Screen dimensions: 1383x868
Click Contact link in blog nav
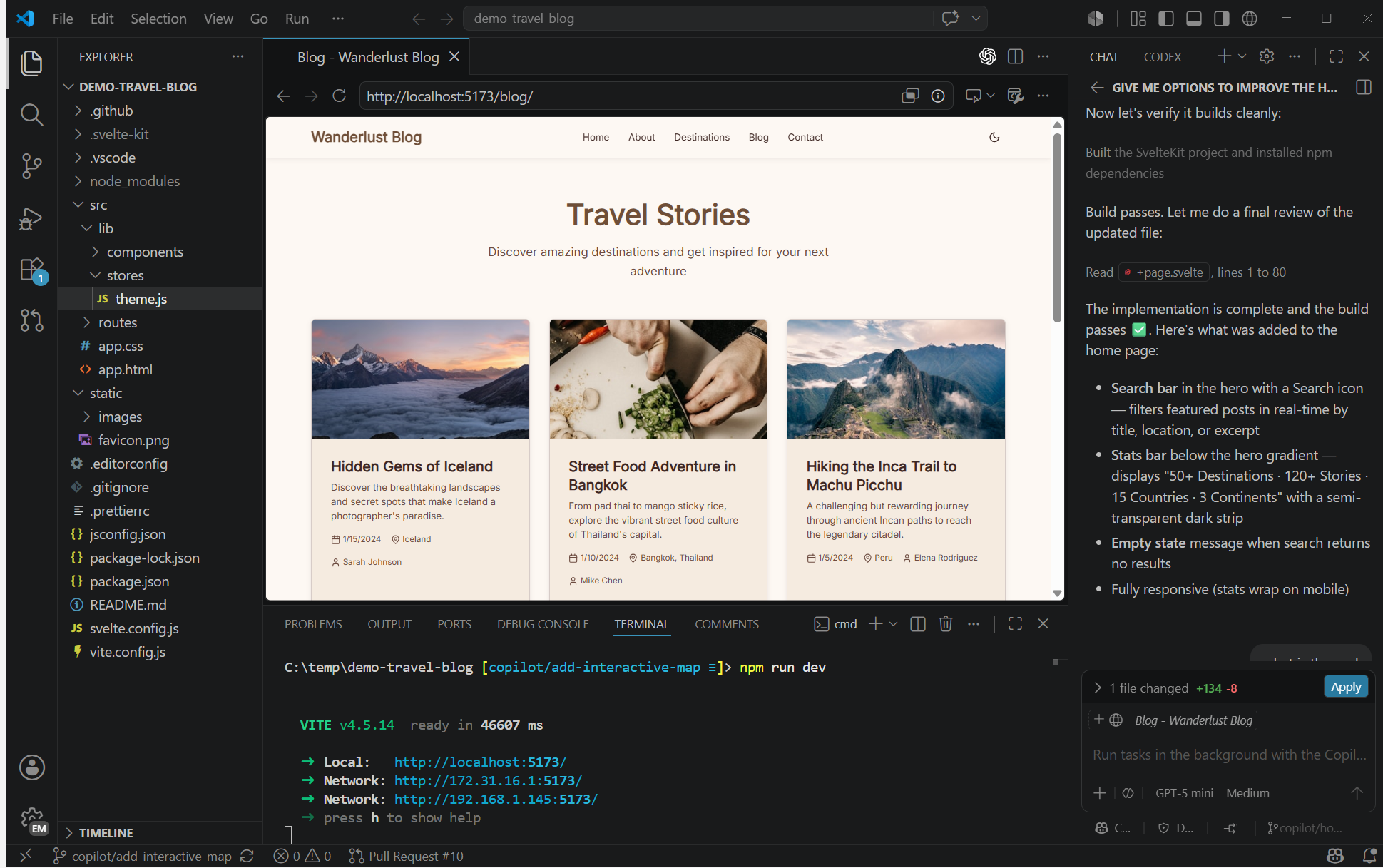pos(805,137)
